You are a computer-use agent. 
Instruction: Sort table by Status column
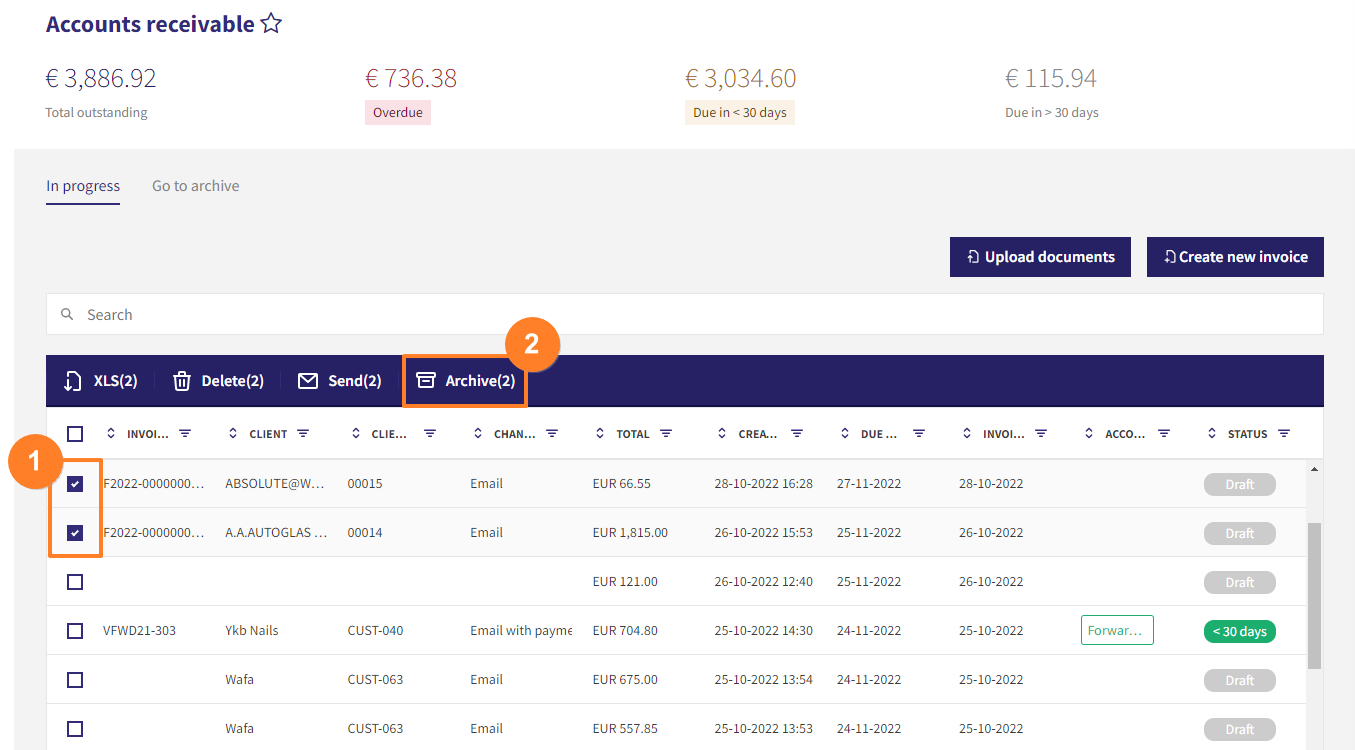pyautogui.click(x=1213, y=434)
